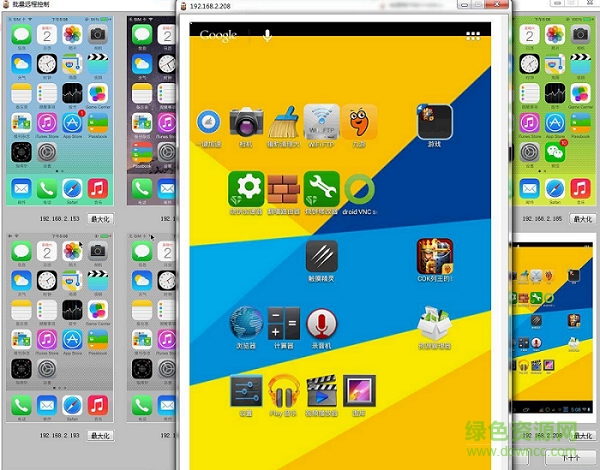Open the Android apps grid icon

pos(473,36)
